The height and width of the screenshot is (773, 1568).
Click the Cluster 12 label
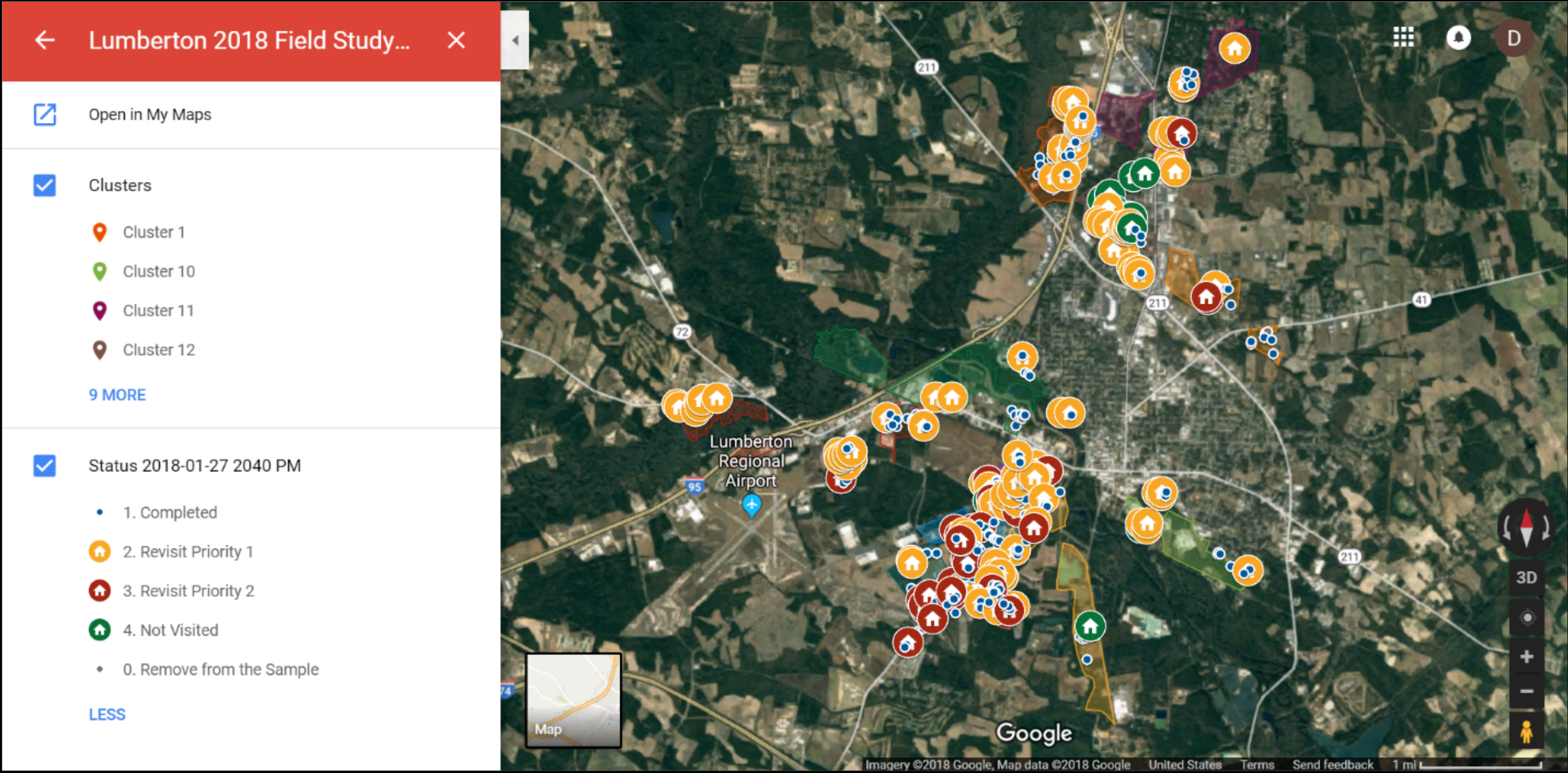159,349
